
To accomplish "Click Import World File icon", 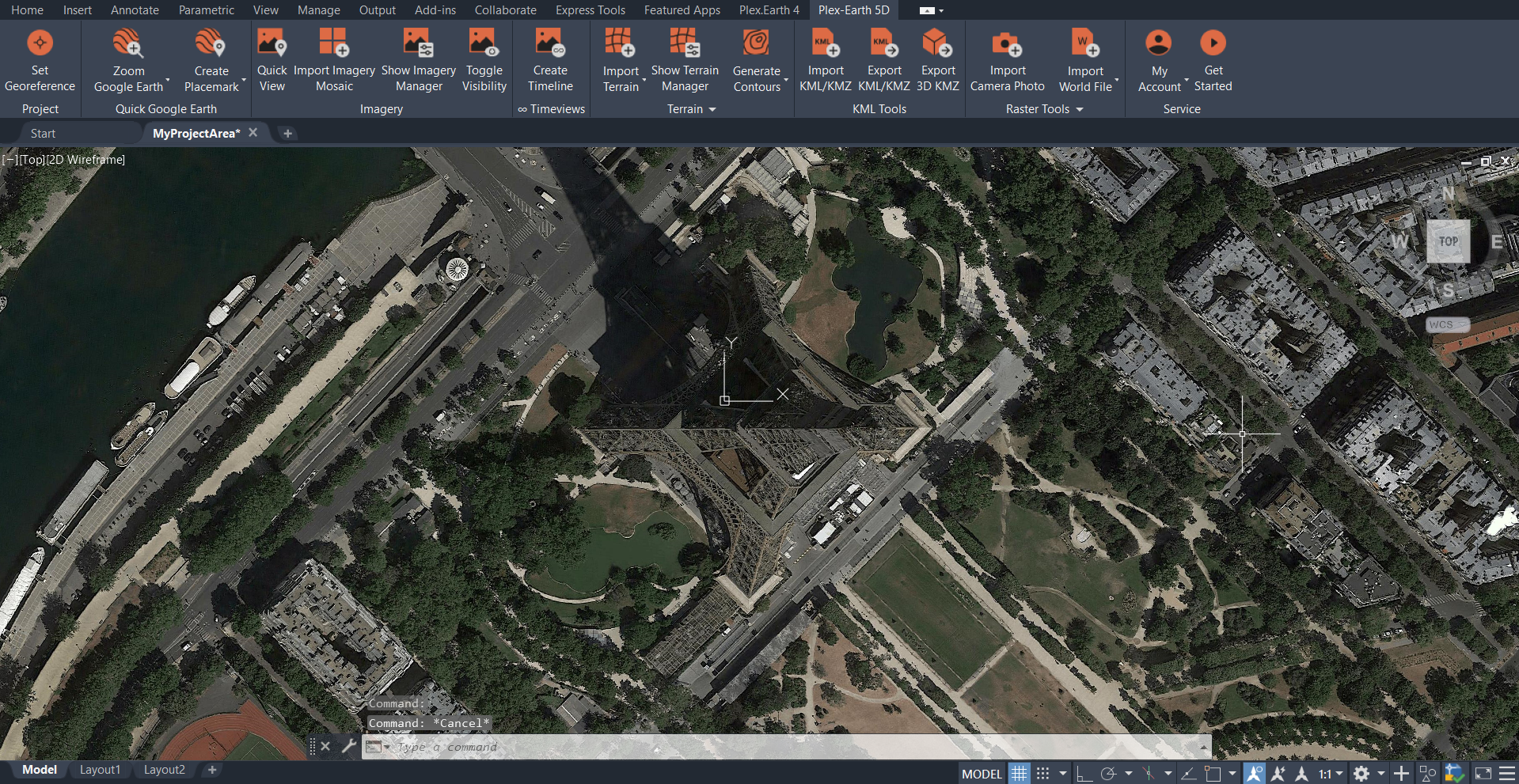I will 1085,43.
